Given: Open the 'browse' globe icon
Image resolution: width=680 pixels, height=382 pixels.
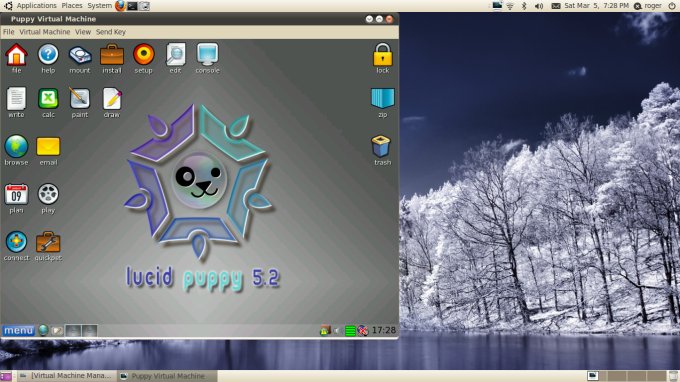Looking at the screenshot, I should coord(16,146).
